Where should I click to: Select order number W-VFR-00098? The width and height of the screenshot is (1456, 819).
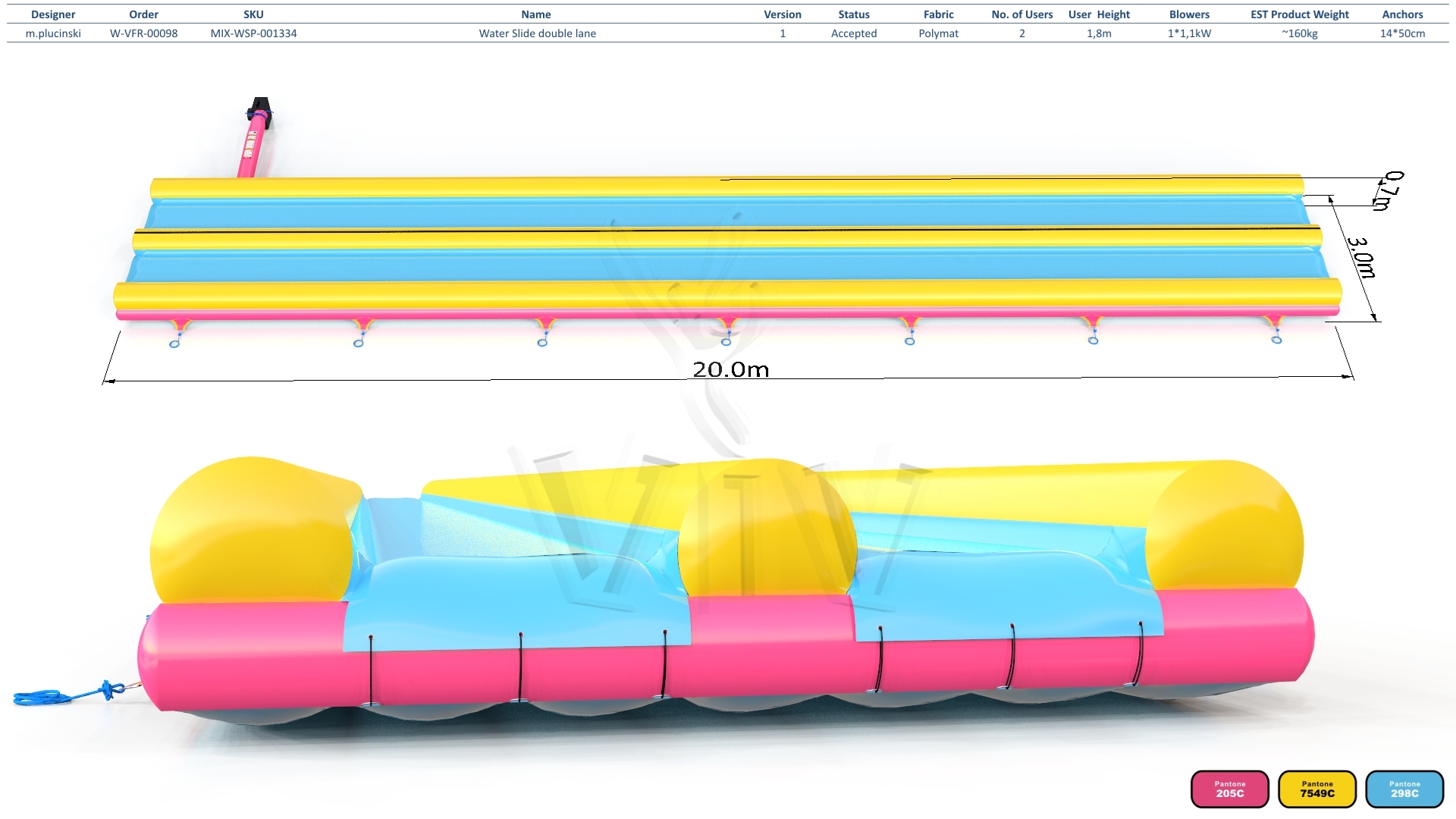(x=143, y=33)
